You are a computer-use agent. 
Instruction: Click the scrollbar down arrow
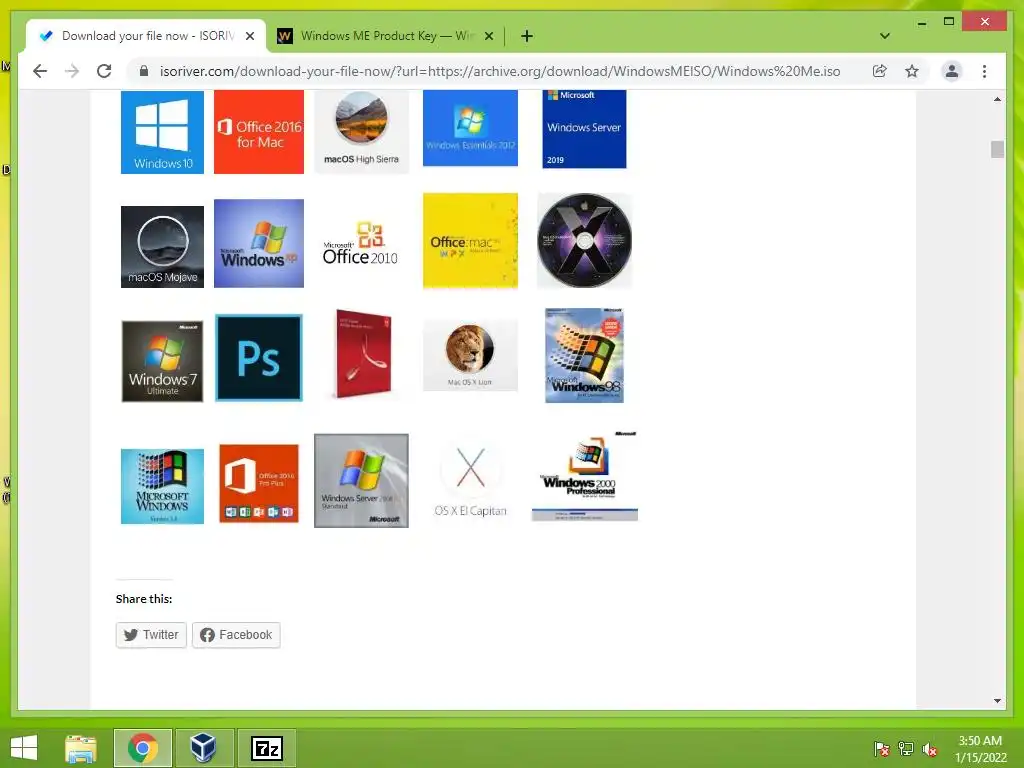[x=997, y=701]
